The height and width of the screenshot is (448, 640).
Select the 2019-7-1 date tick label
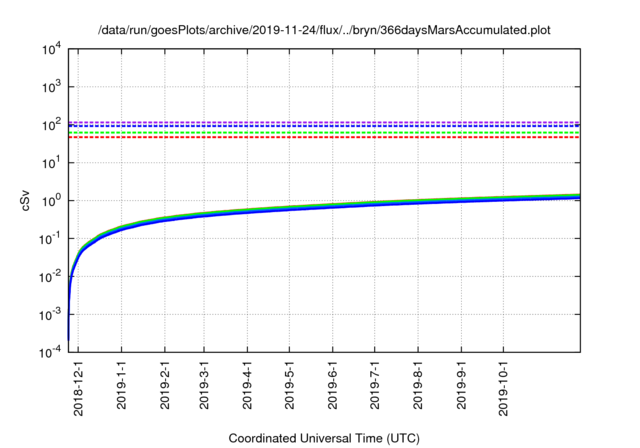pyautogui.click(x=373, y=386)
